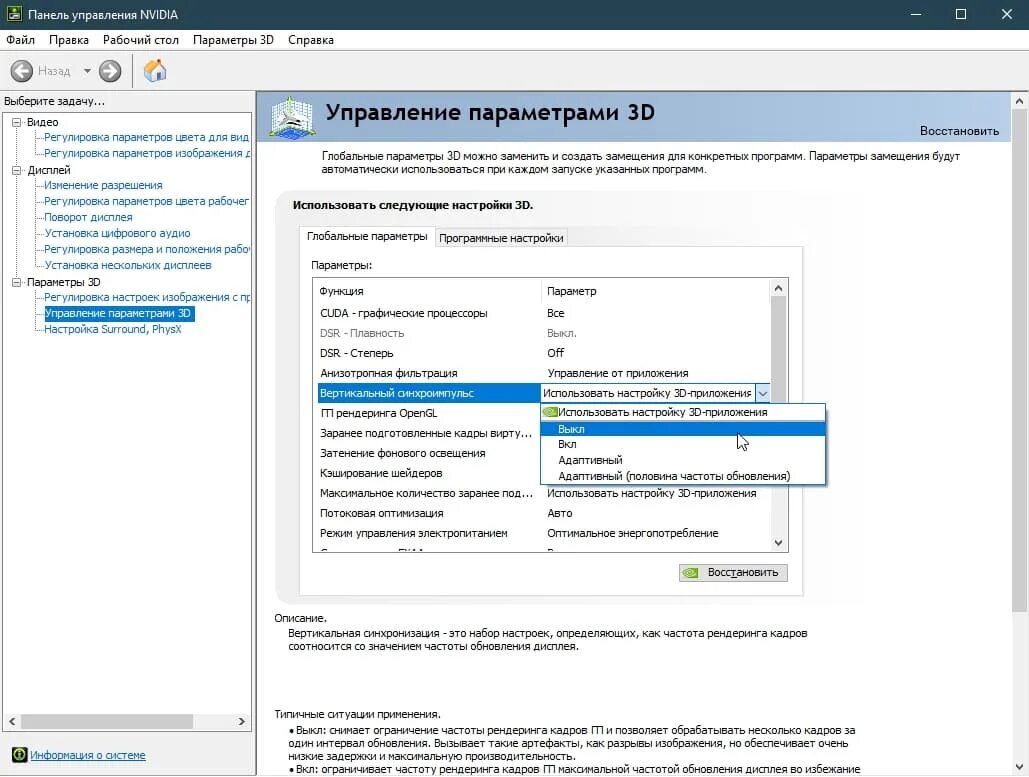Select Поворот дисплея in the task tree
This screenshot has width=1029, height=777.
(x=88, y=217)
